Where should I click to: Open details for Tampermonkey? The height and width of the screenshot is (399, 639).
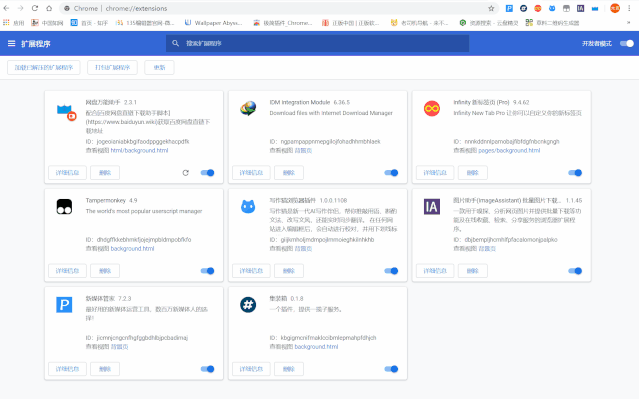click(x=67, y=271)
